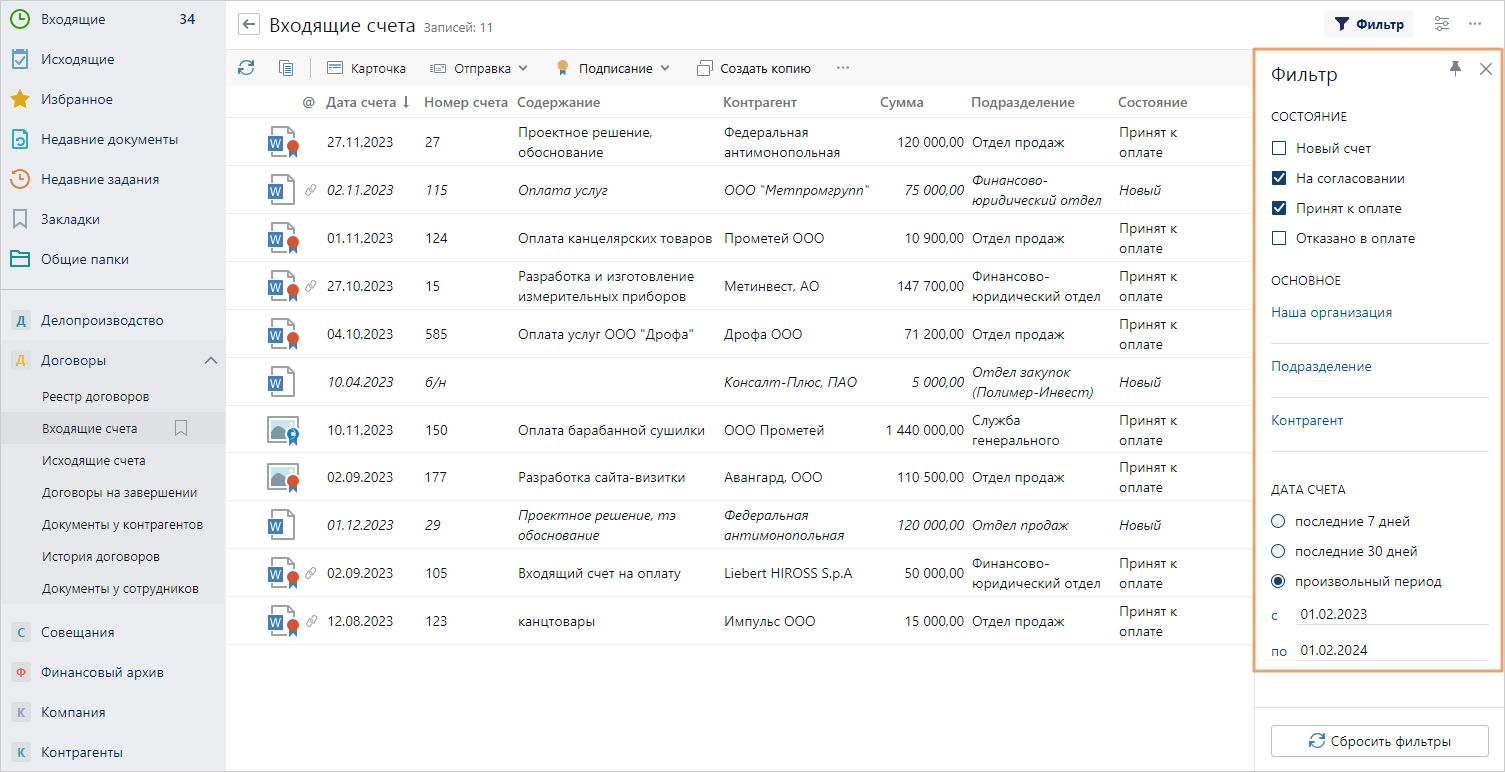1505x772 pixels.
Task: Collapse the Договоры section
Action: coord(210,360)
